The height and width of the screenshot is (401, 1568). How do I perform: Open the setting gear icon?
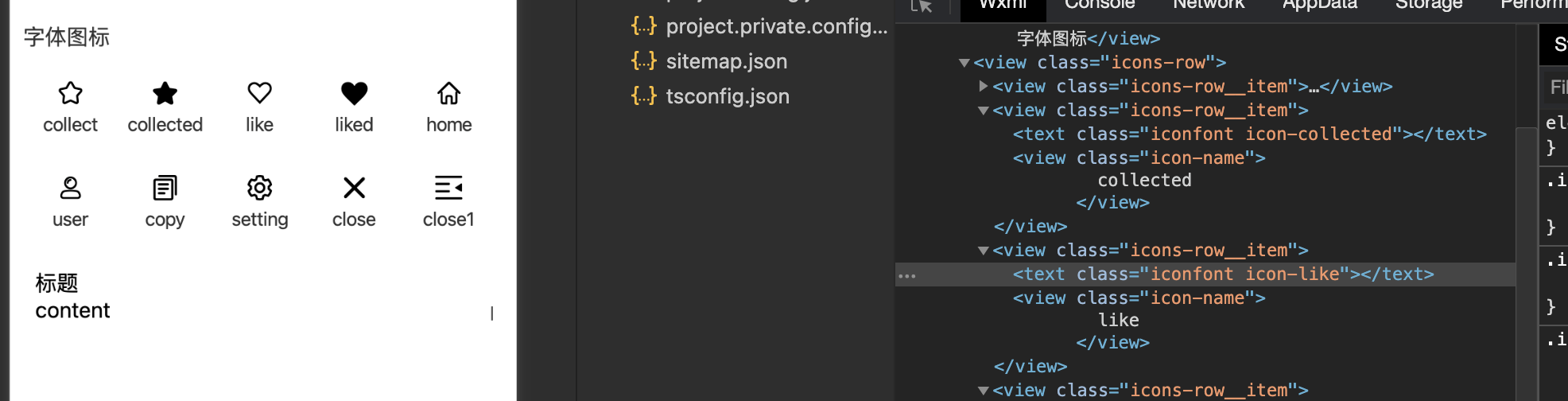pos(259,188)
